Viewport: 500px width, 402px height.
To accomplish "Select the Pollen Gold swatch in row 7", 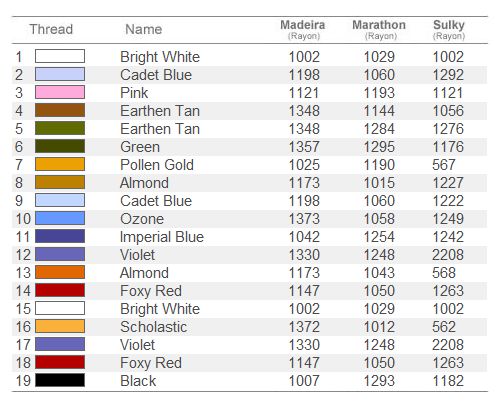I will (60, 164).
